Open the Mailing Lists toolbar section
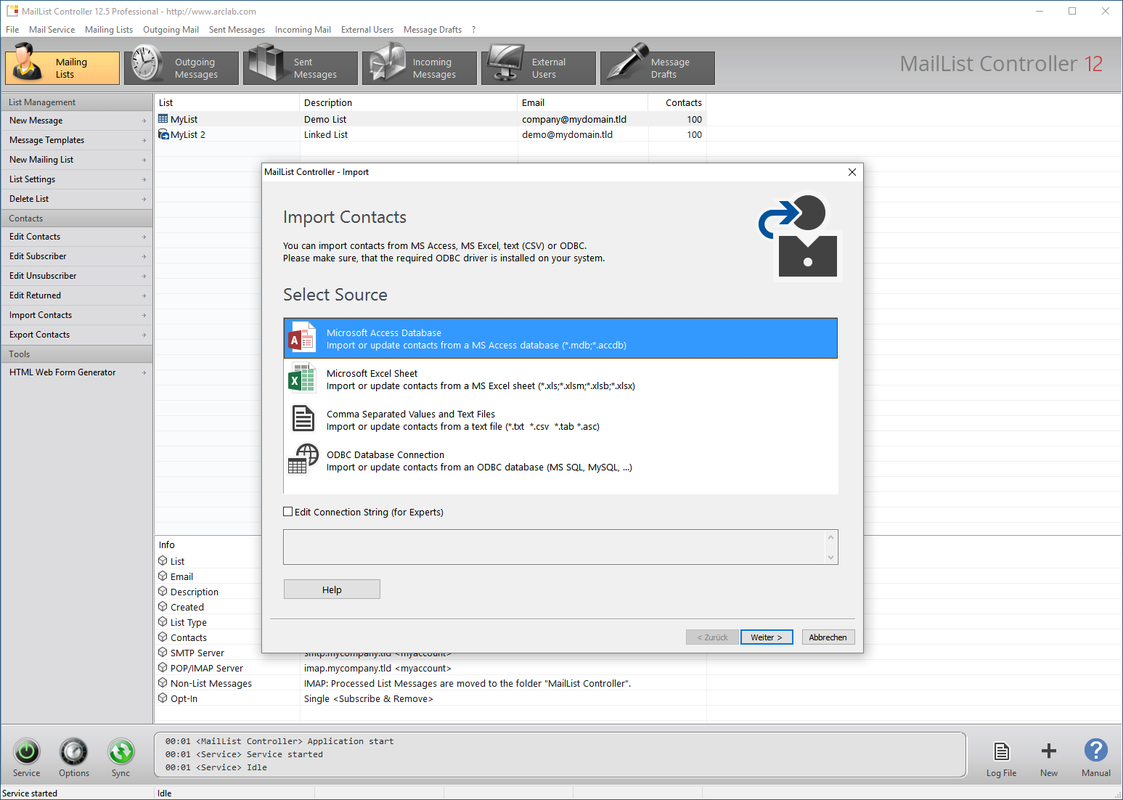The image size is (1123, 800). [x=62, y=67]
